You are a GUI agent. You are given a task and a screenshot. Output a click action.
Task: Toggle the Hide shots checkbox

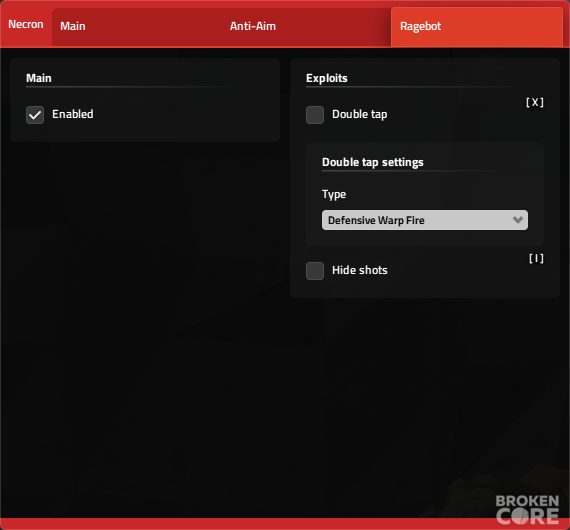pos(315,271)
